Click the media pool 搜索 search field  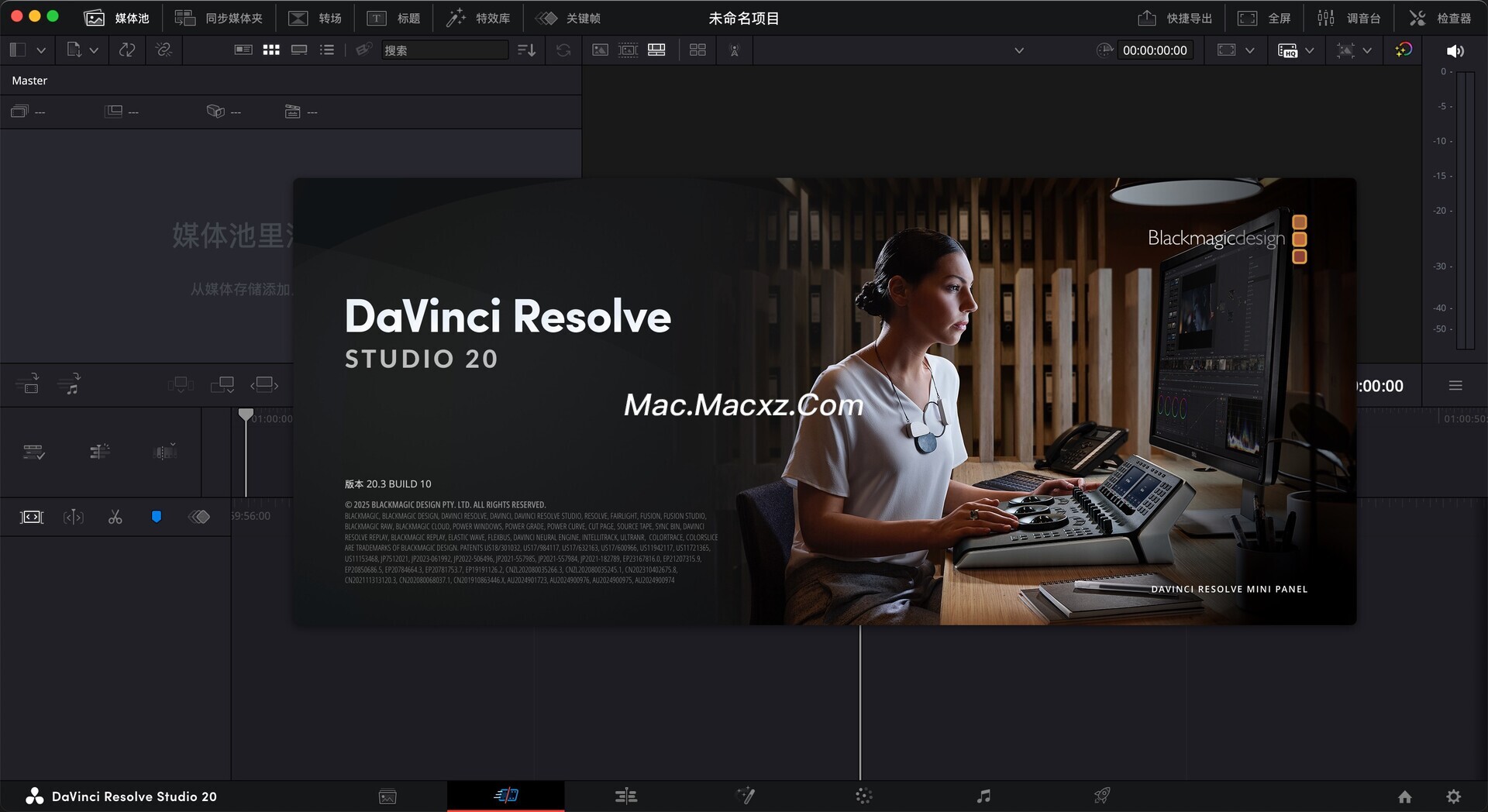(x=445, y=50)
